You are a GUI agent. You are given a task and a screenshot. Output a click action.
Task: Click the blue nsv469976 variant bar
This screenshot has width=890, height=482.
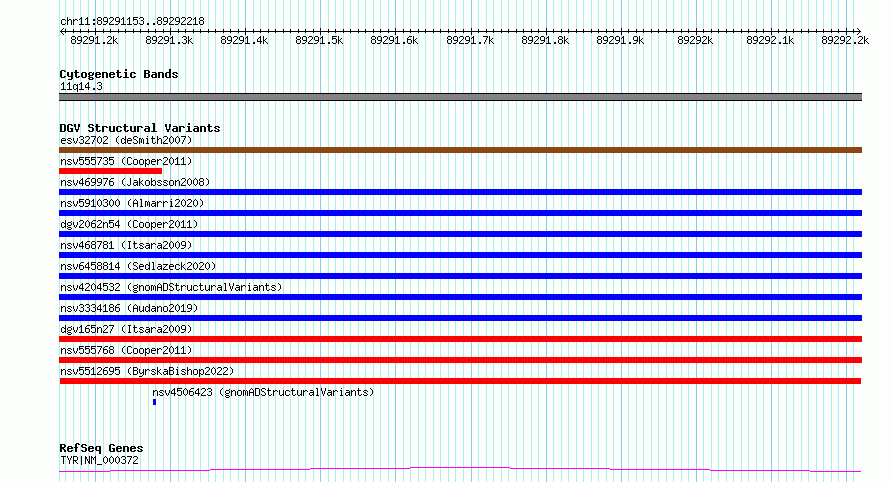pyautogui.click(x=460, y=192)
